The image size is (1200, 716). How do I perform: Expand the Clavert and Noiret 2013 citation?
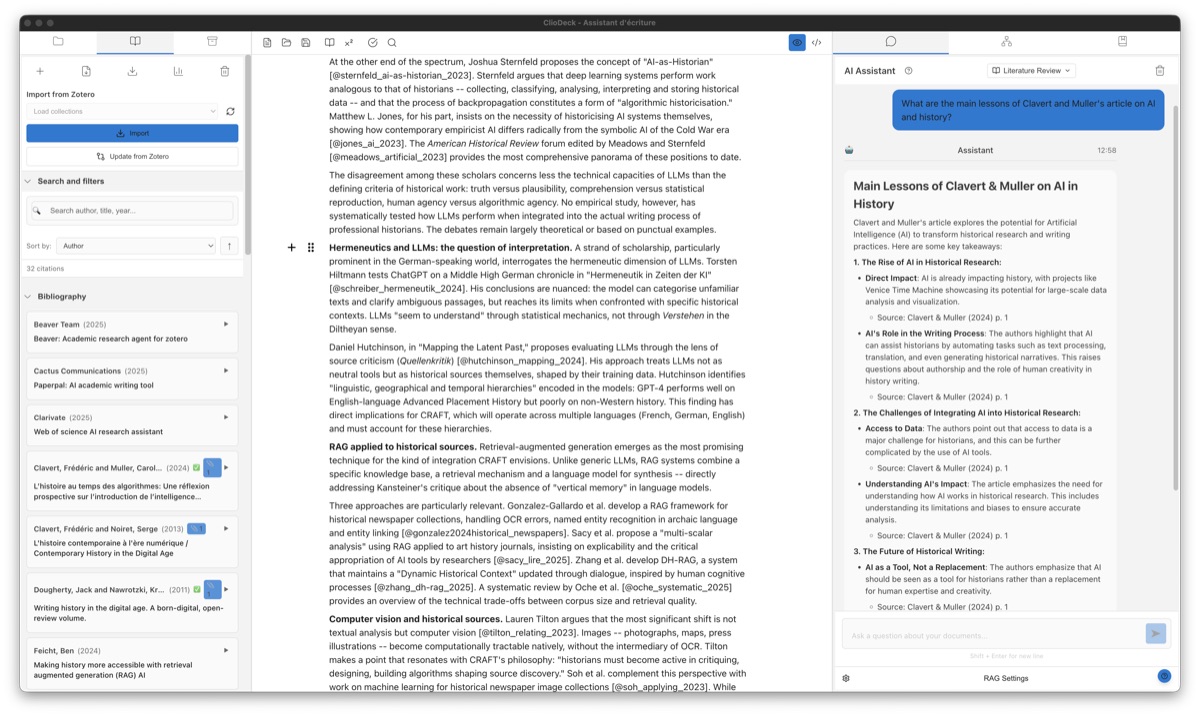pyautogui.click(x=226, y=528)
